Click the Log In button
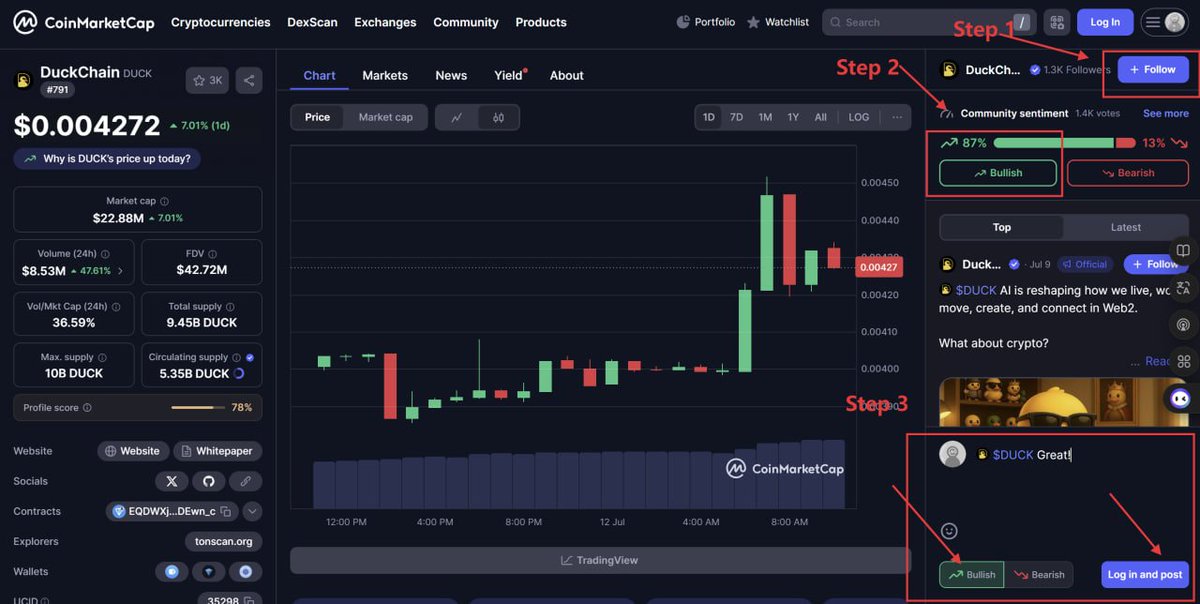1200x604 pixels. coord(1105,22)
